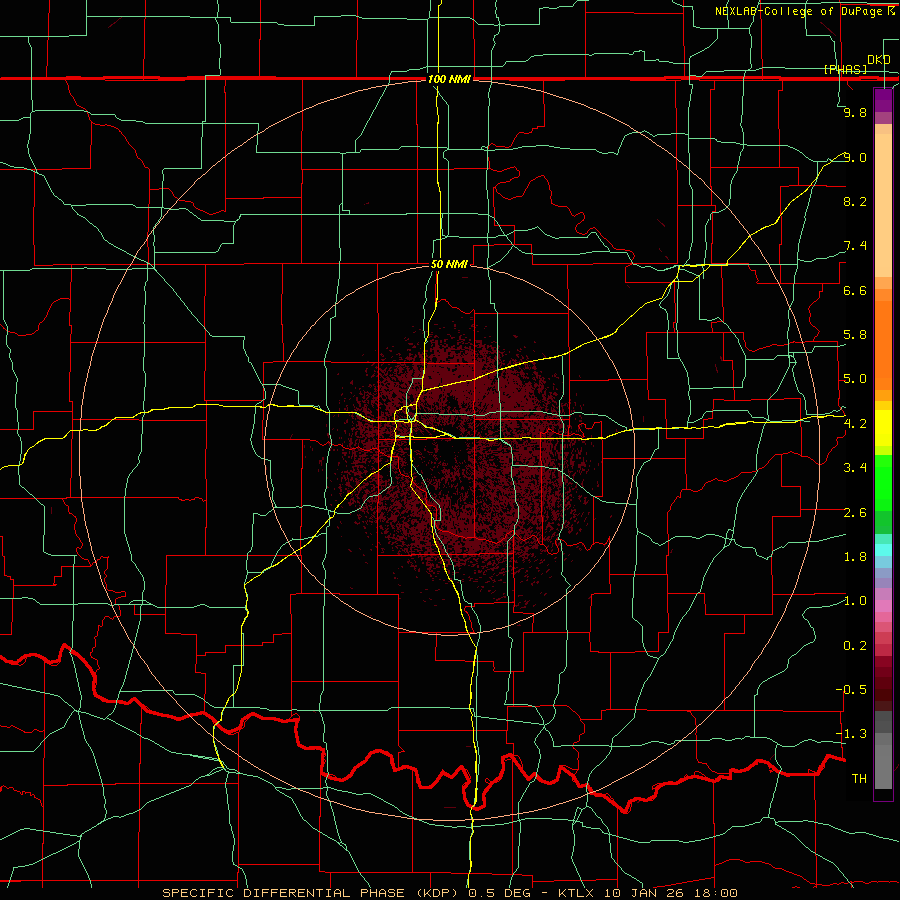Pick the dark purple swatch atop color bar
900x900 pixels.
883,96
